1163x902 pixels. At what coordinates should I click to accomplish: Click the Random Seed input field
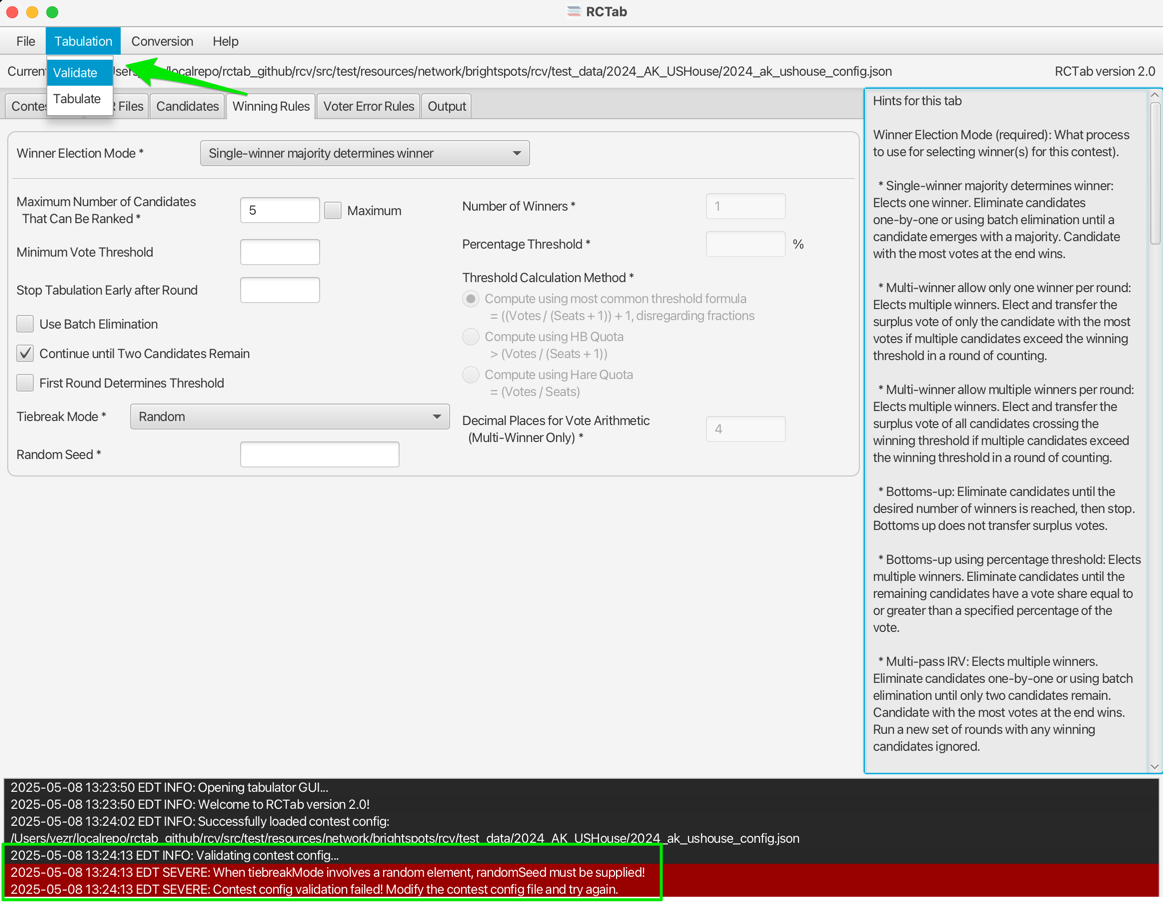tap(320, 455)
